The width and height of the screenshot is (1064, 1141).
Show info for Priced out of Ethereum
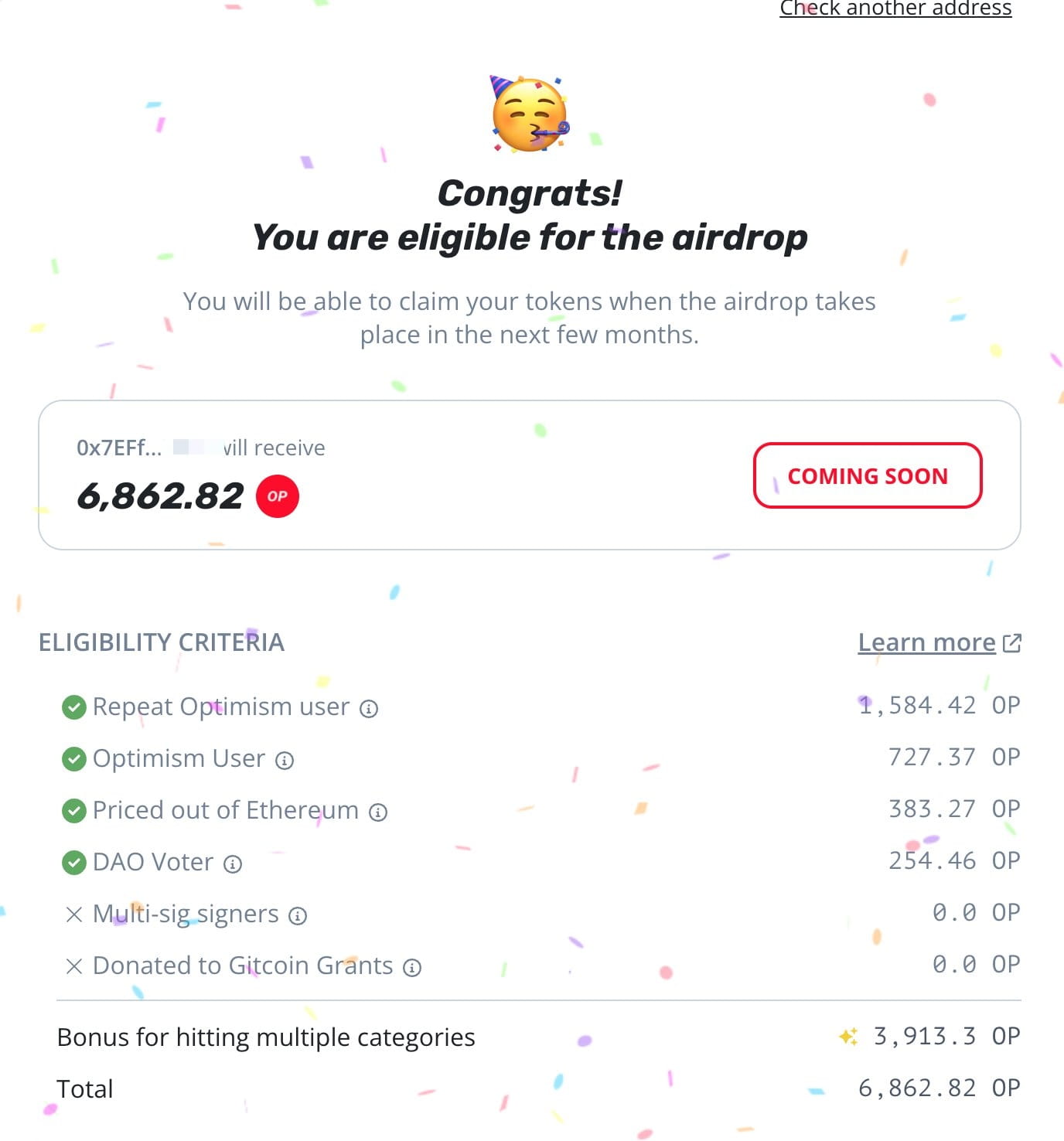378,812
